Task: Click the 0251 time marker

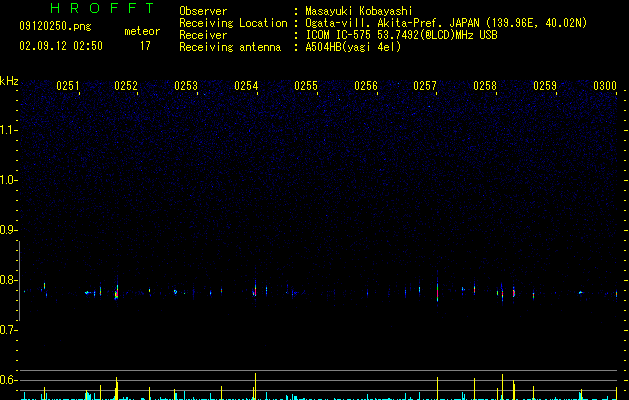Action: (68, 86)
